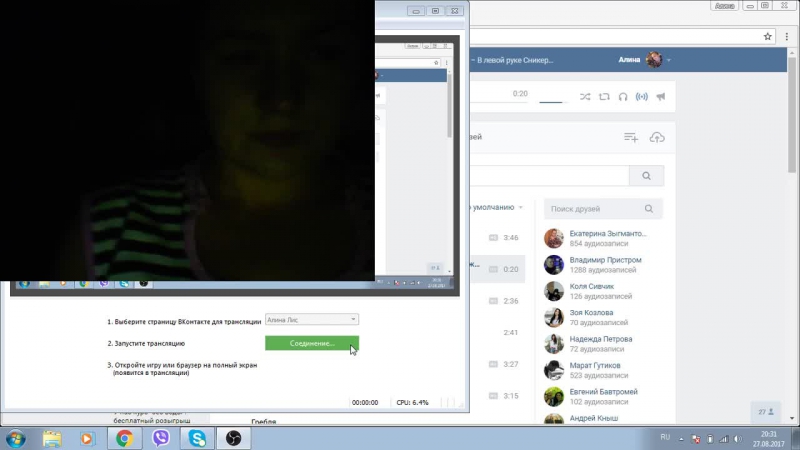Click current track title 'В левой руке Сникер'

pos(515,60)
